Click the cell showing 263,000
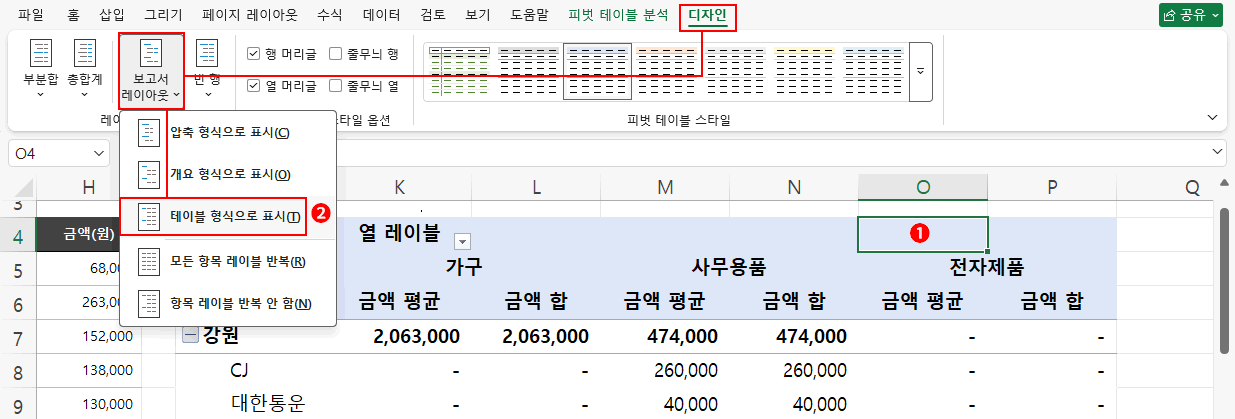Image resolution: width=1235 pixels, height=419 pixels. coord(89,303)
